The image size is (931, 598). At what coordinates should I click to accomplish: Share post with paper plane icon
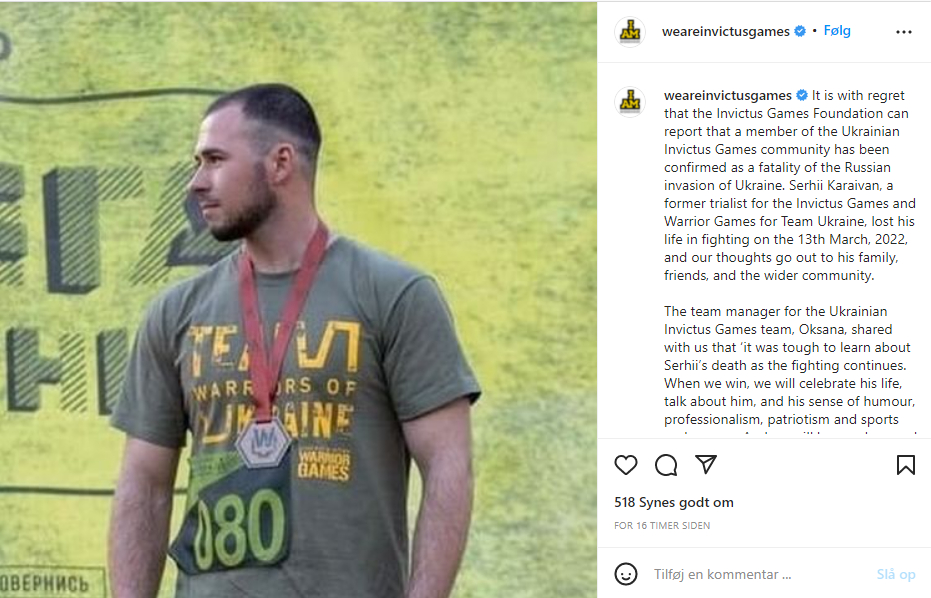click(x=706, y=464)
